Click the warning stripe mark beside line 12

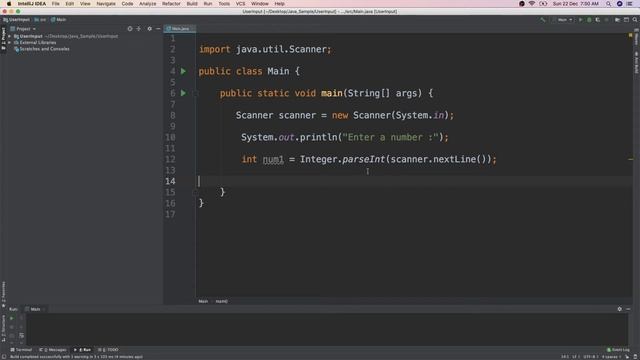pyautogui.click(x=631, y=159)
